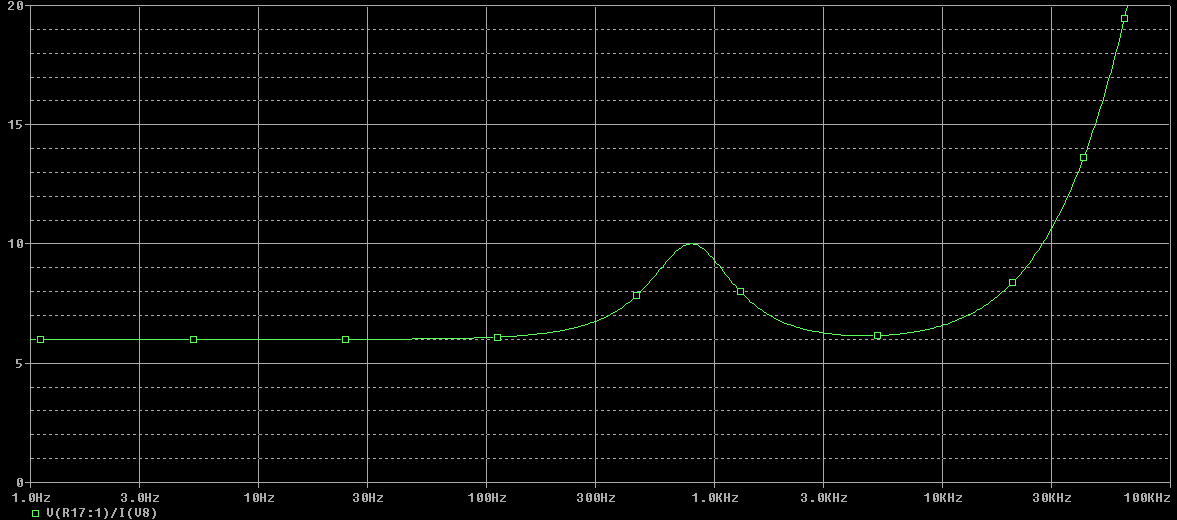Click the 3.0Hz x-axis label
The height and width of the screenshot is (520, 1177).
[140, 497]
